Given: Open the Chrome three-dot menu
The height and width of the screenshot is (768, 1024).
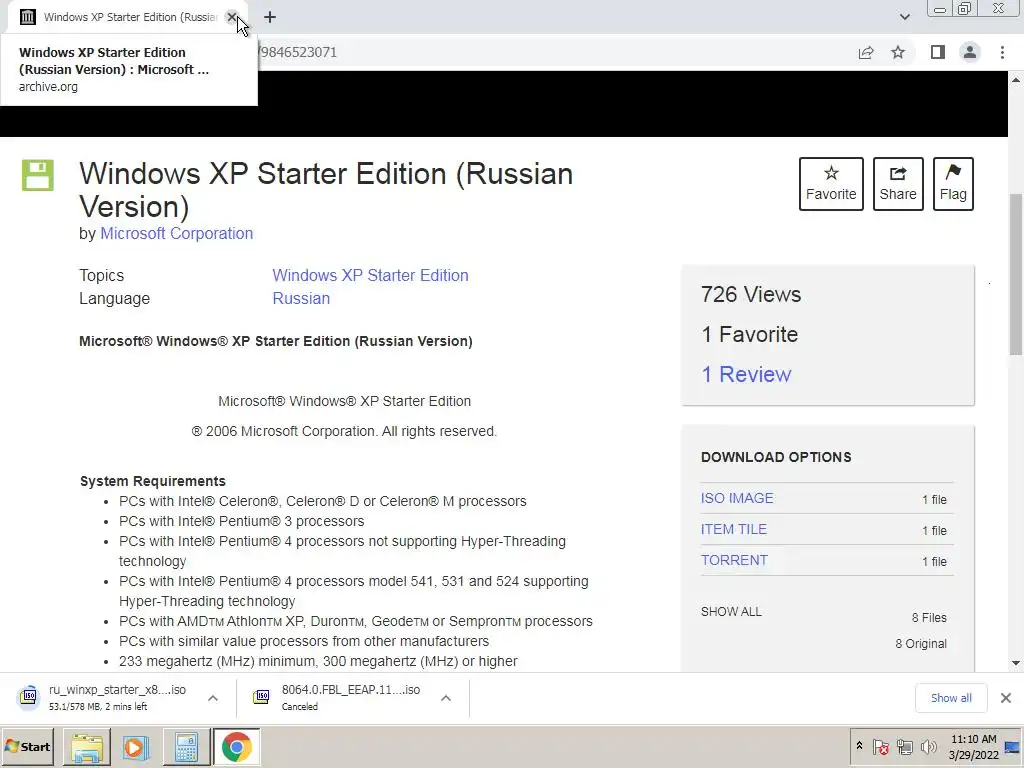Looking at the screenshot, I should coord(1002,52).
